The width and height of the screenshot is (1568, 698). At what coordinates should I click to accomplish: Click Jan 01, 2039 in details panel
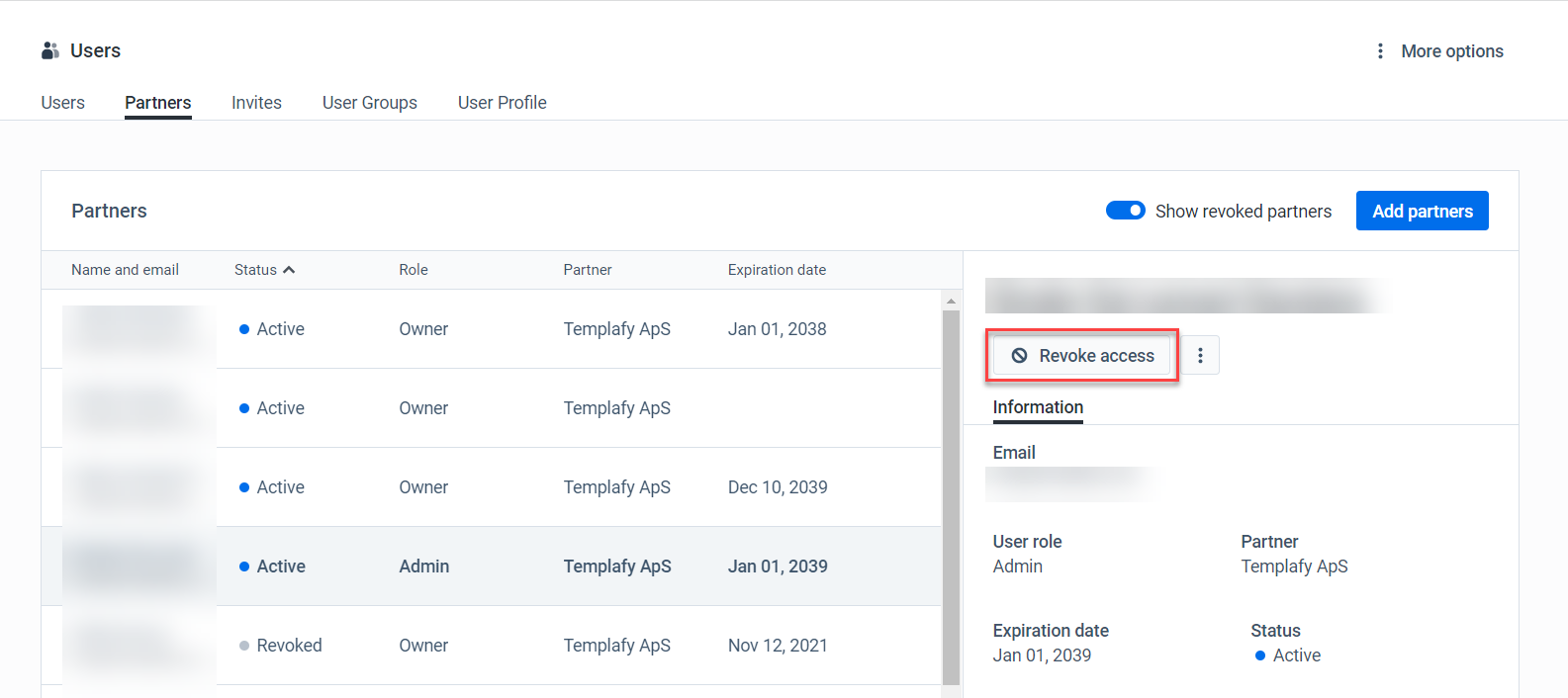tap(1042, 655)
